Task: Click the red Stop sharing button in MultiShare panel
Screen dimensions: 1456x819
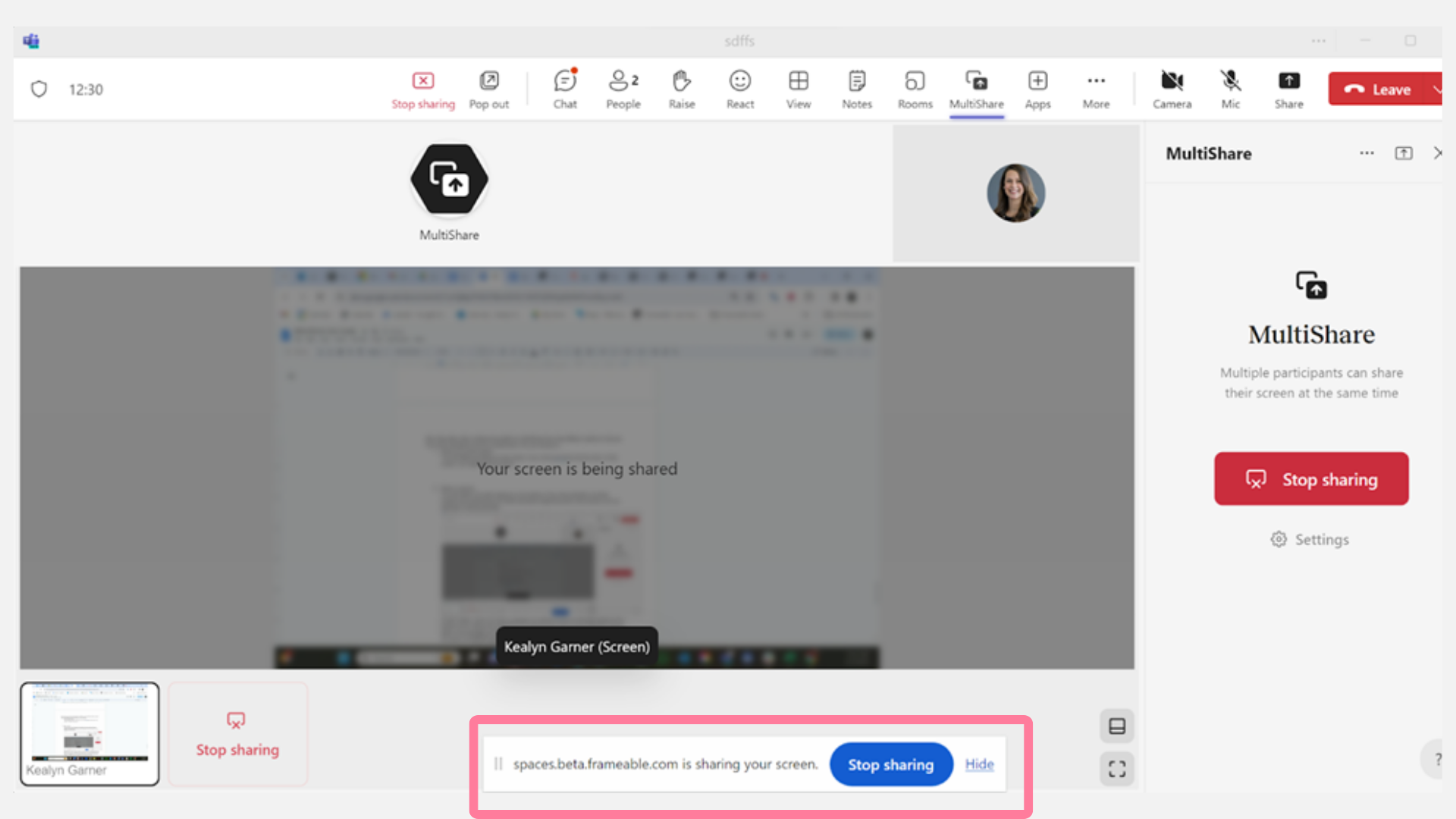Action: click(x=1311, y=479)
